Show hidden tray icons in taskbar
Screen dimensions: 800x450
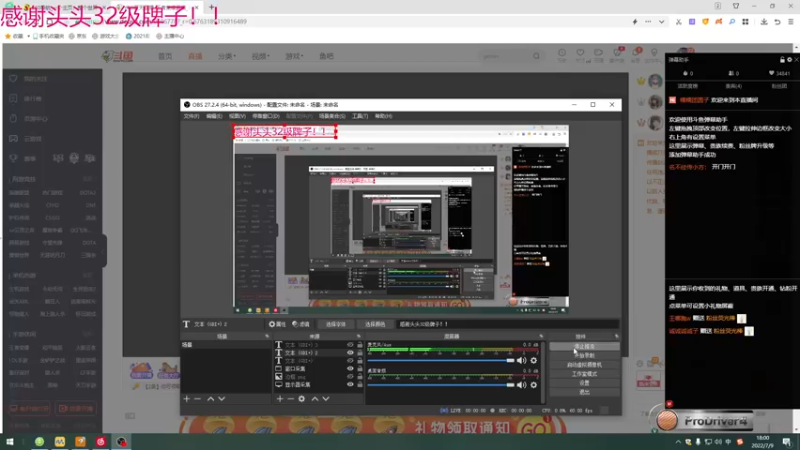point(678,442)
